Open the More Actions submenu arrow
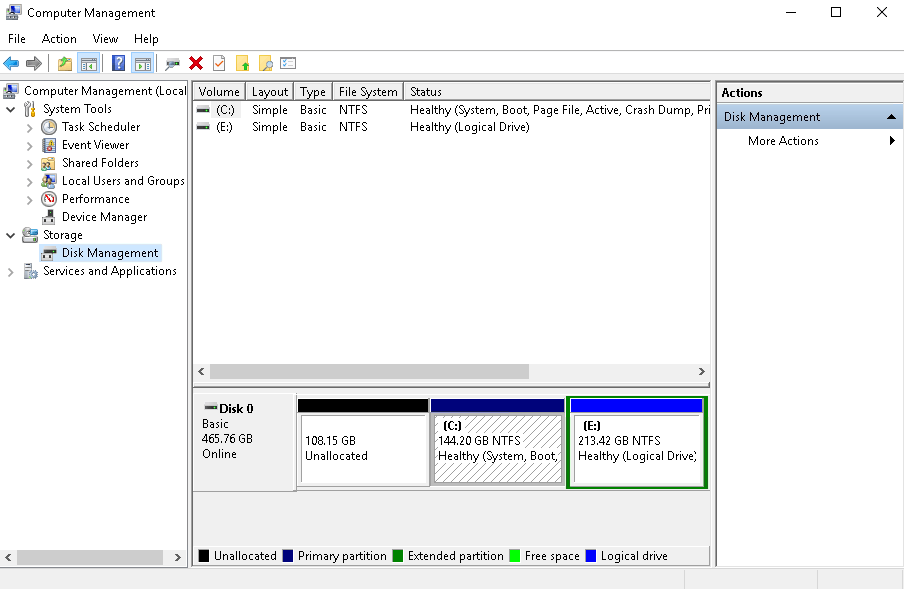The width and height of the screenshot is (904, 589). 892,141
